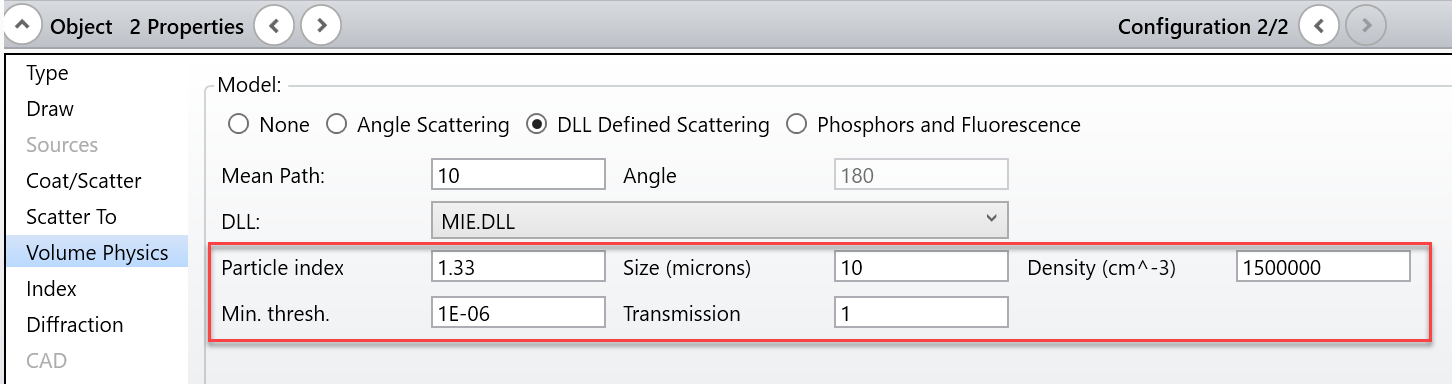Edit the Transmission value field
1452x384 pixels.
921,313
